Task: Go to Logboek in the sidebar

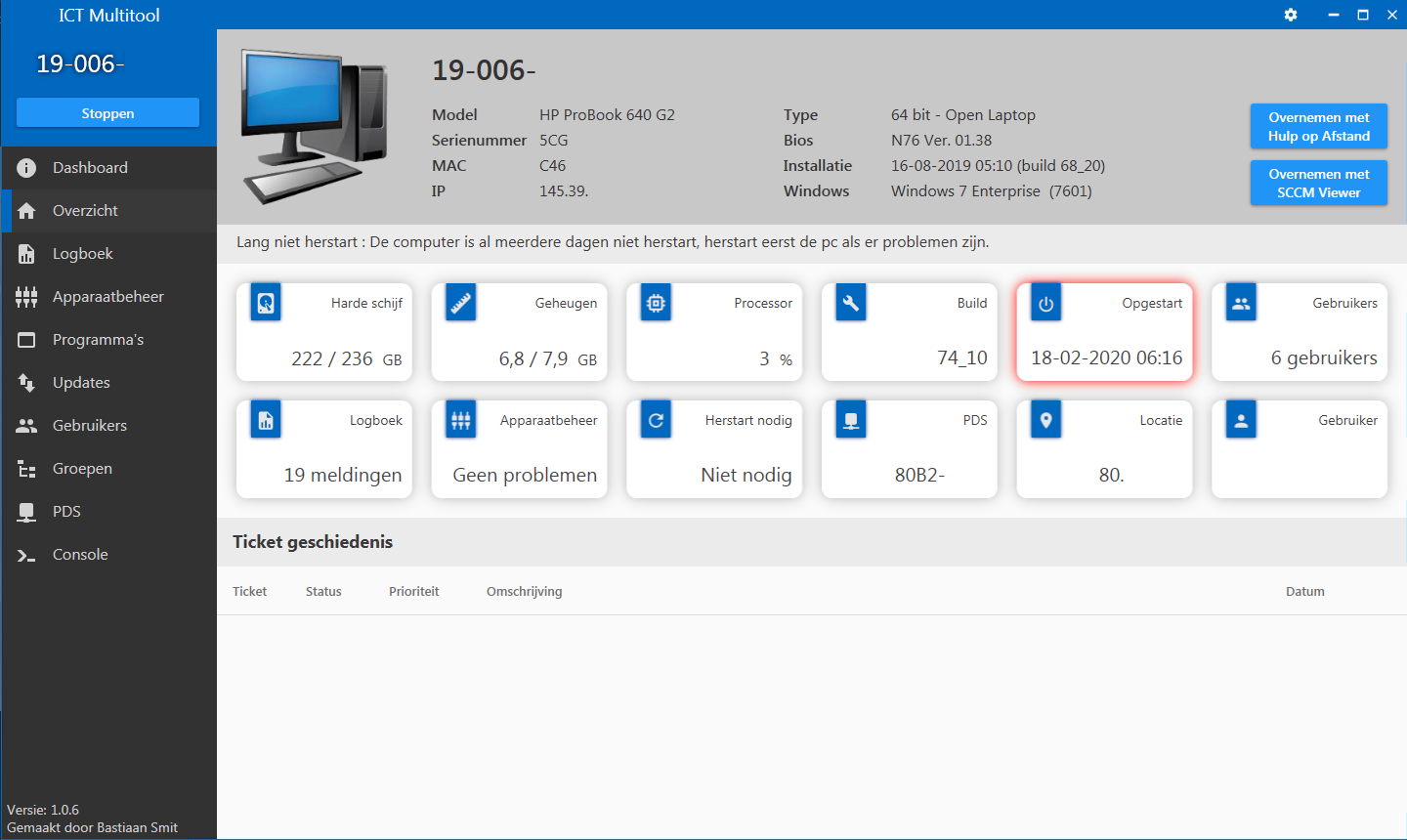Action: (82, 254)
